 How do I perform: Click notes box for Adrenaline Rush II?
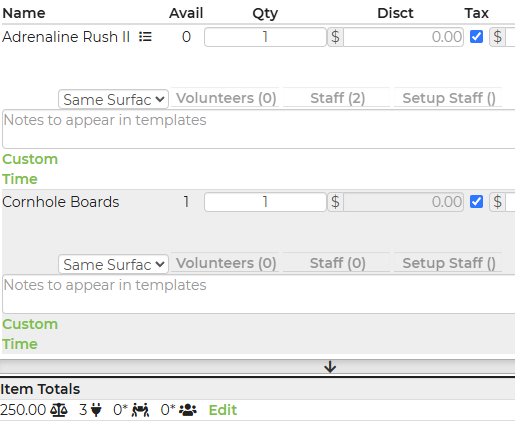259,129
